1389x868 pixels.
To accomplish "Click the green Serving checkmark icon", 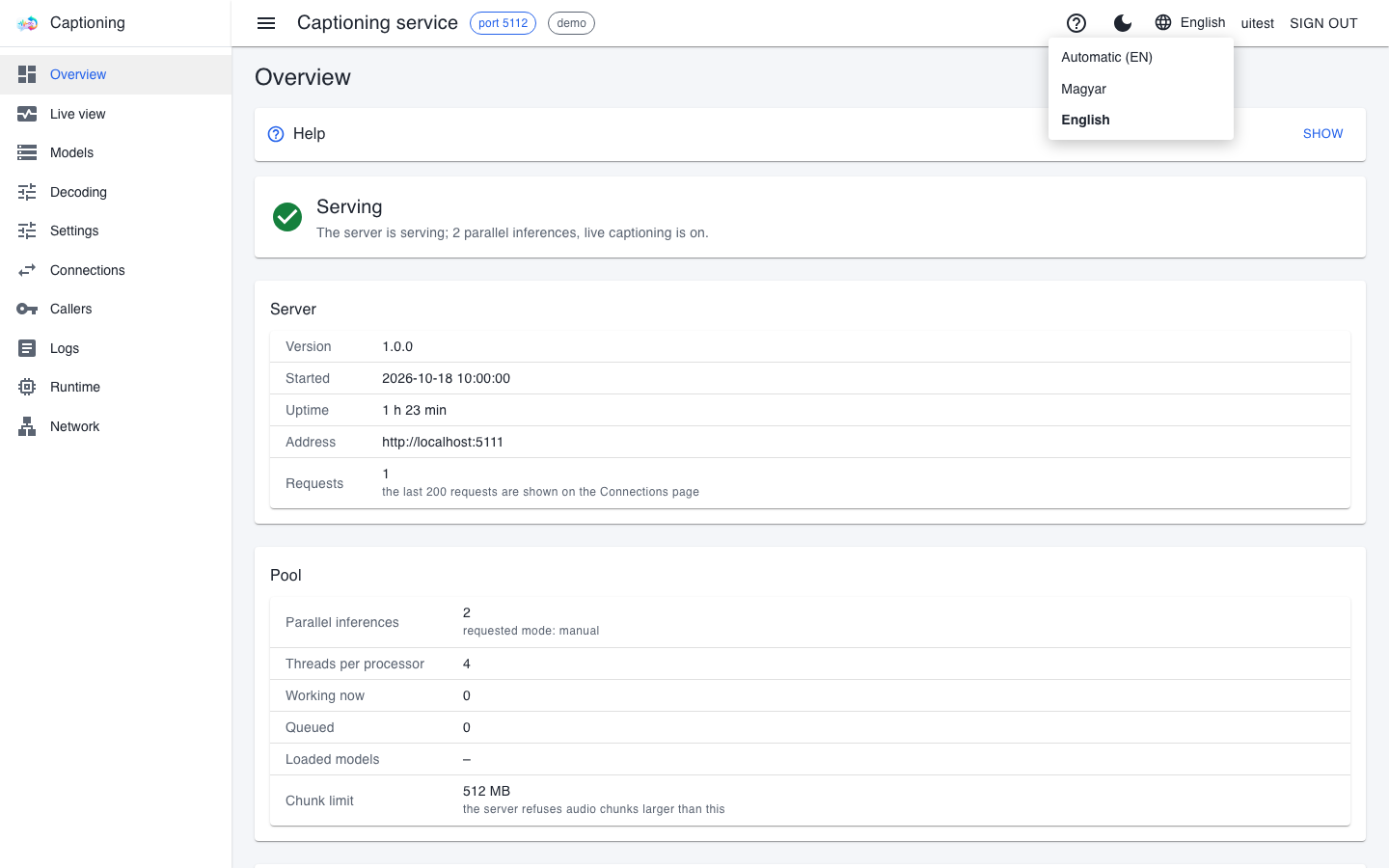I will click(287, 217).
